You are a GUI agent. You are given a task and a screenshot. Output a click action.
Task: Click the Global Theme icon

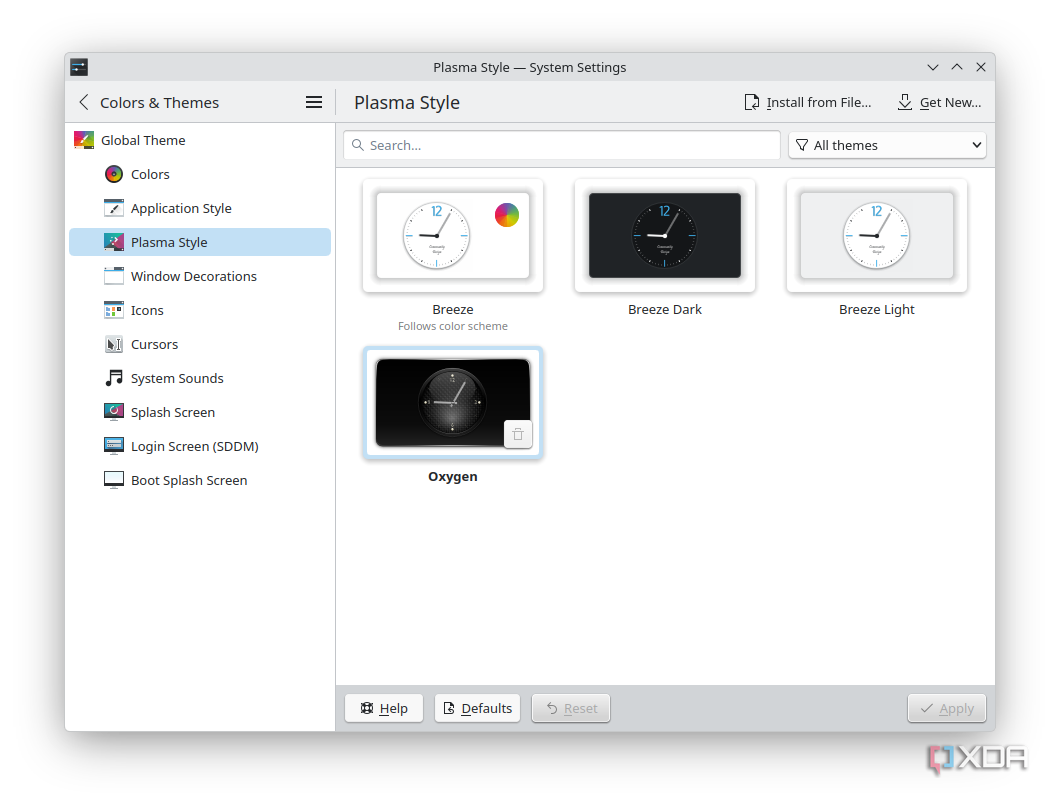tap(84, 140)
